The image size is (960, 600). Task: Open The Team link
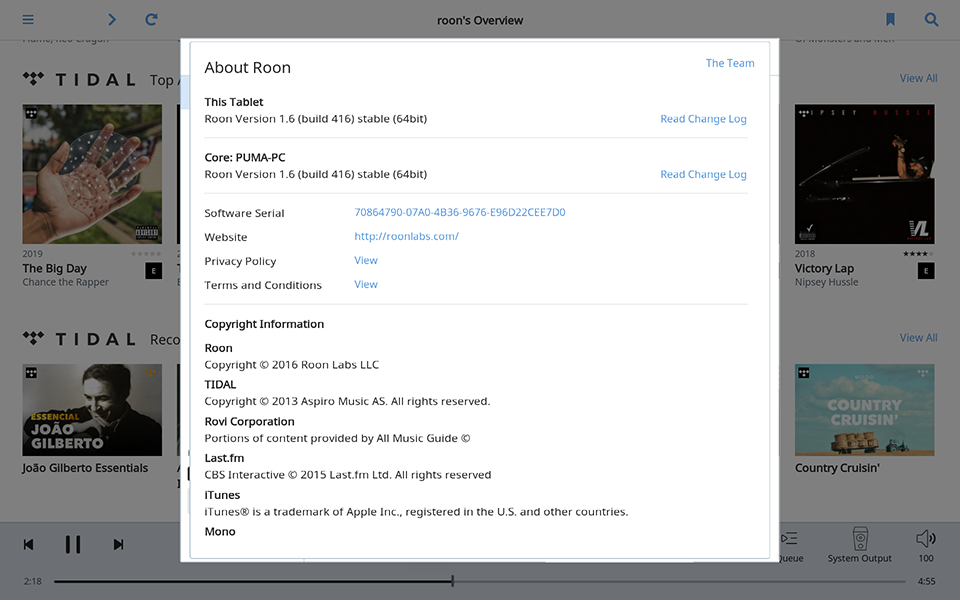tap(730, 63)
